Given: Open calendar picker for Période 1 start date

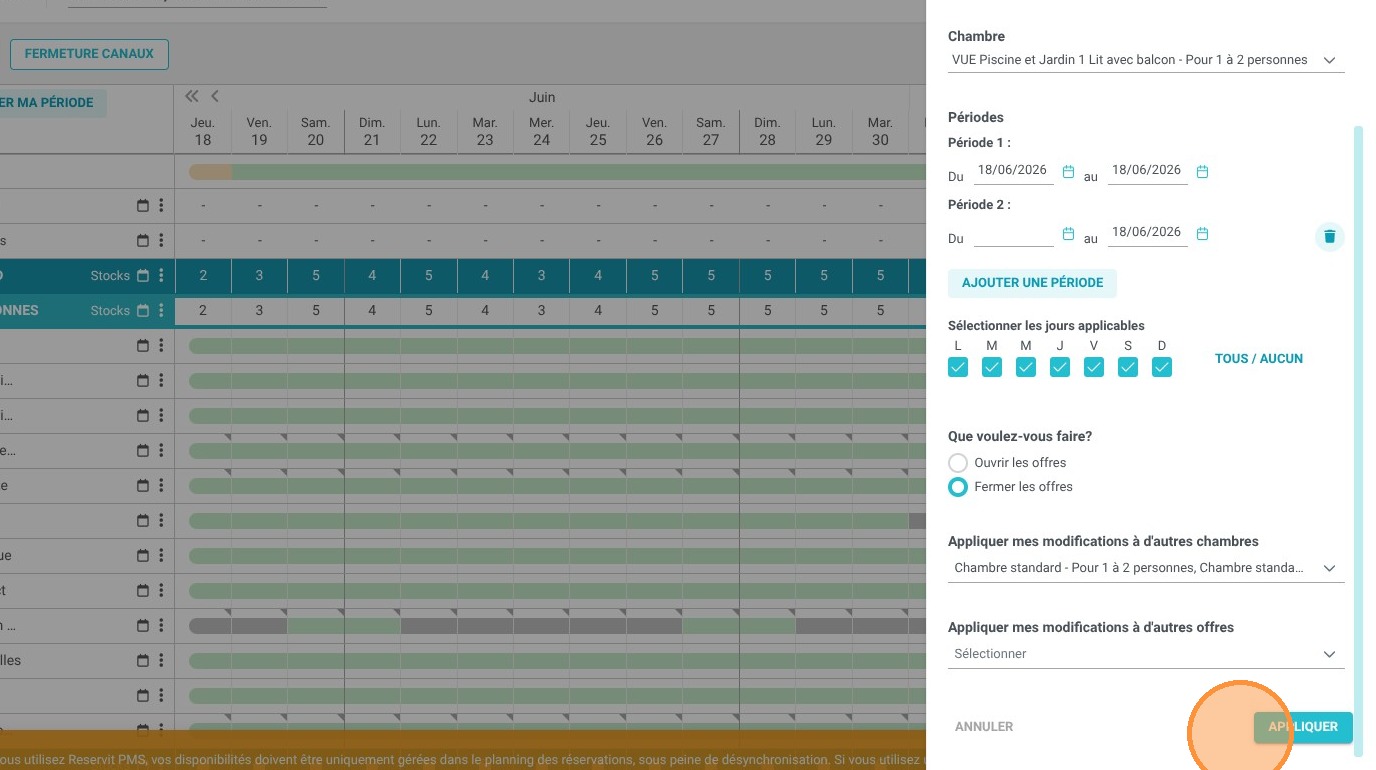Looking at the screenshot, I should click(1068, 172).
